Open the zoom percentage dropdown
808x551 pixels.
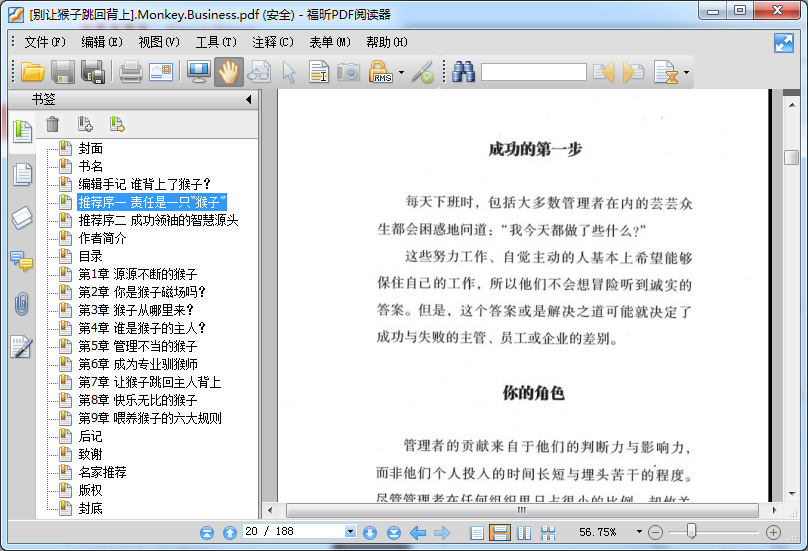(639, 531)
